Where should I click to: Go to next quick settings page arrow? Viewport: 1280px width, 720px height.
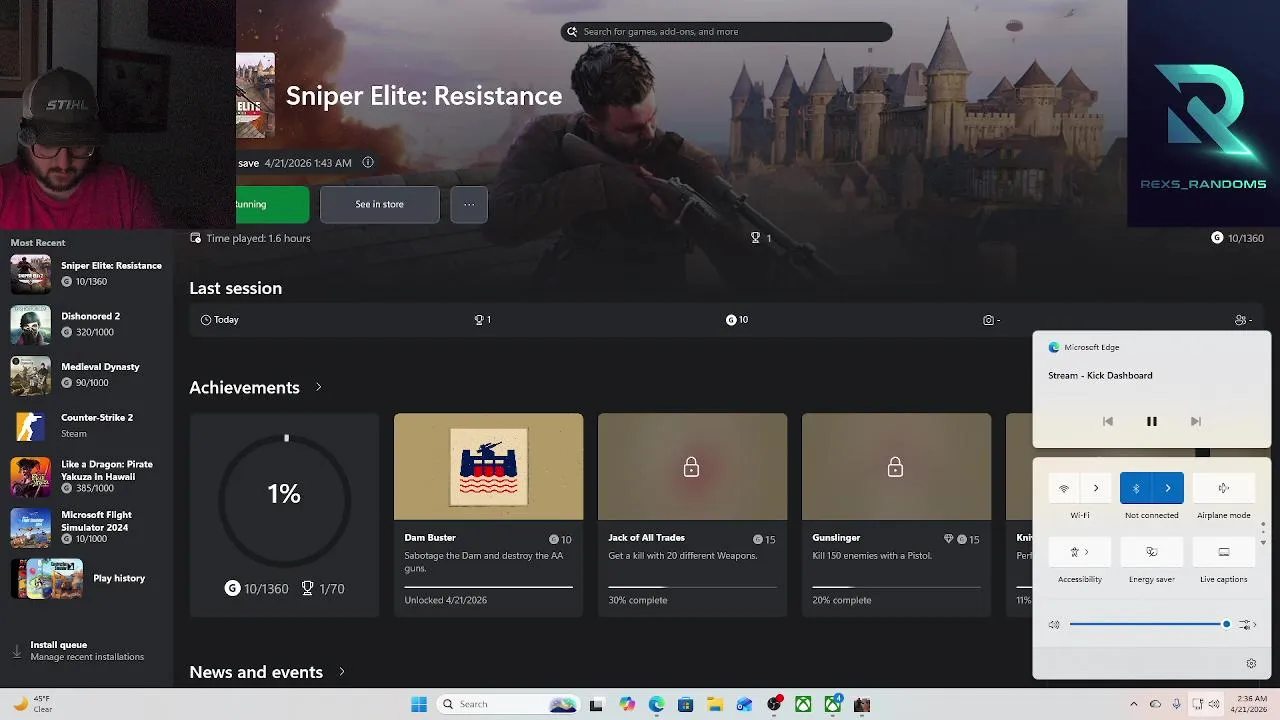1263,542
